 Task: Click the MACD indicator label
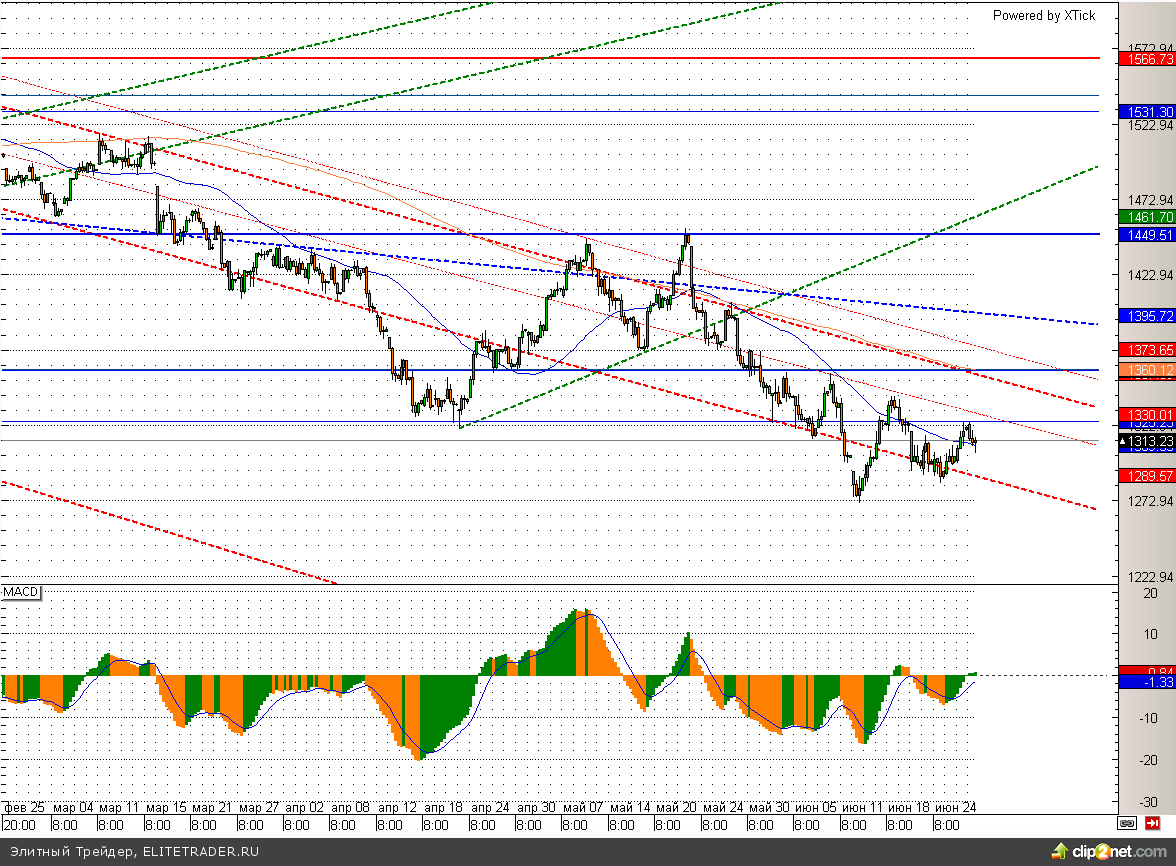click(x=20, y=593)
